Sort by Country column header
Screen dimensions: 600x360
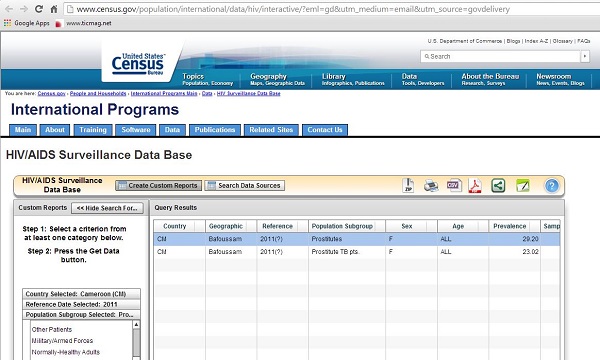179,226
